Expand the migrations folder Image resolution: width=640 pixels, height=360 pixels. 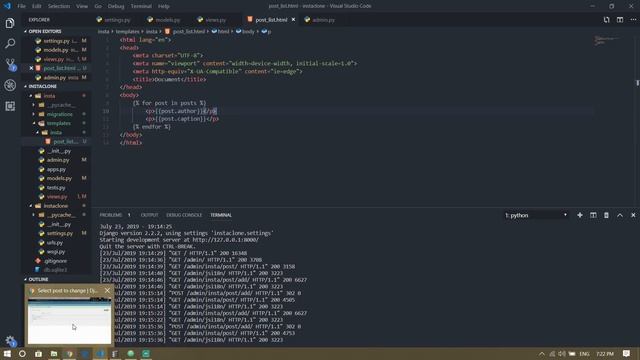pos(59,114)
